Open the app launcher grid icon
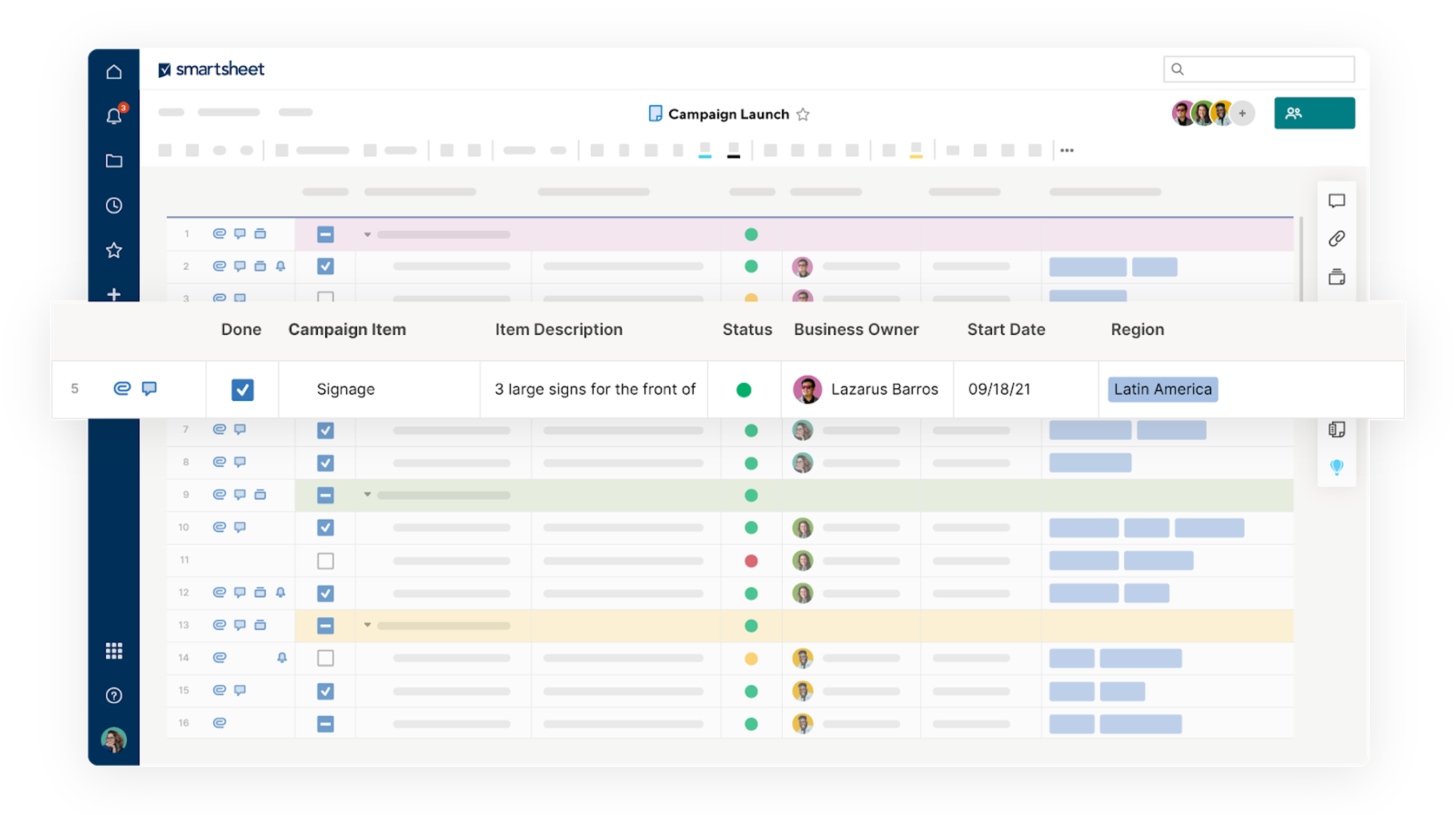This screenshot has height=815, width=1456. [113, 650]
